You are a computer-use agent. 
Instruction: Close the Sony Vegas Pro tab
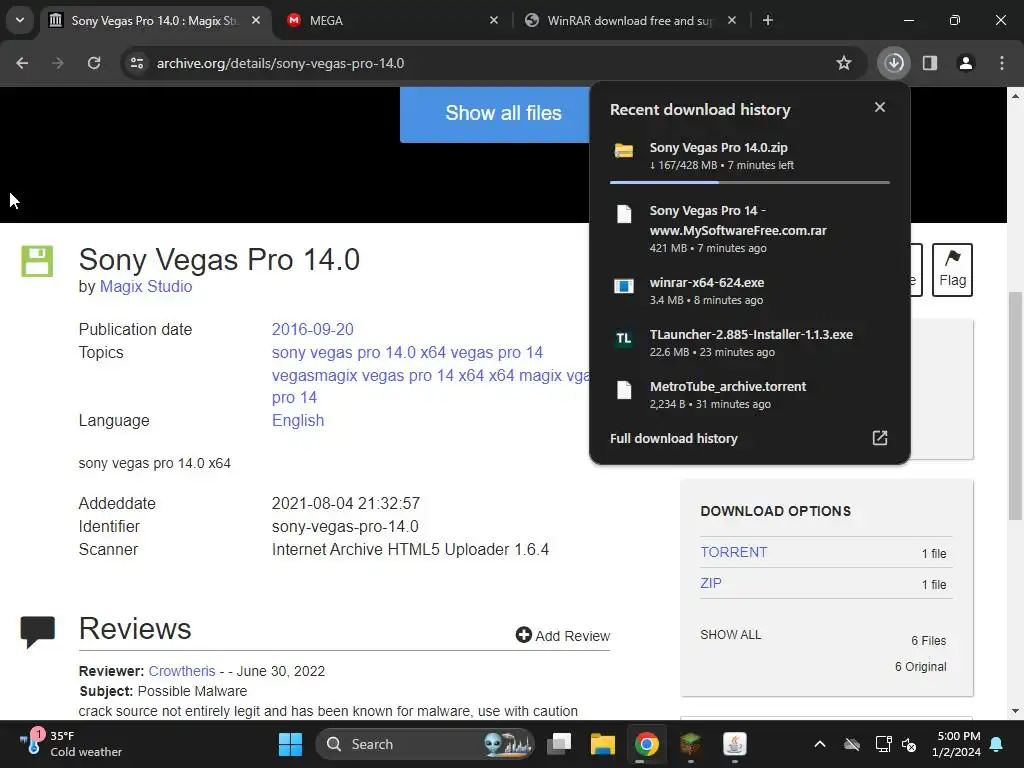coord(256,20)
